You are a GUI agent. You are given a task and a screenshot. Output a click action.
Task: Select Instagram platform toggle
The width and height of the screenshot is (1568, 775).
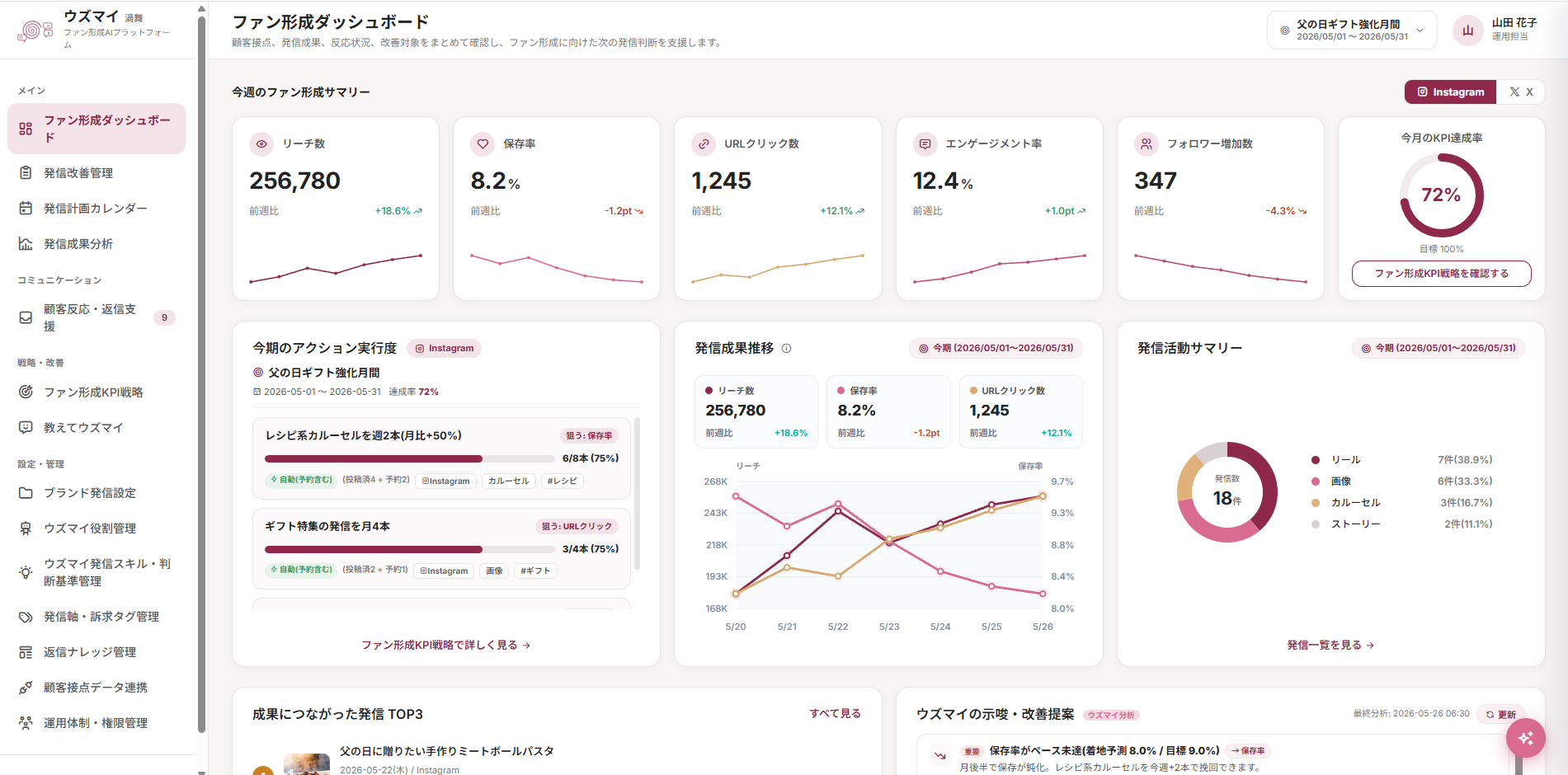pyautogui.click(x=1451, y=92)
